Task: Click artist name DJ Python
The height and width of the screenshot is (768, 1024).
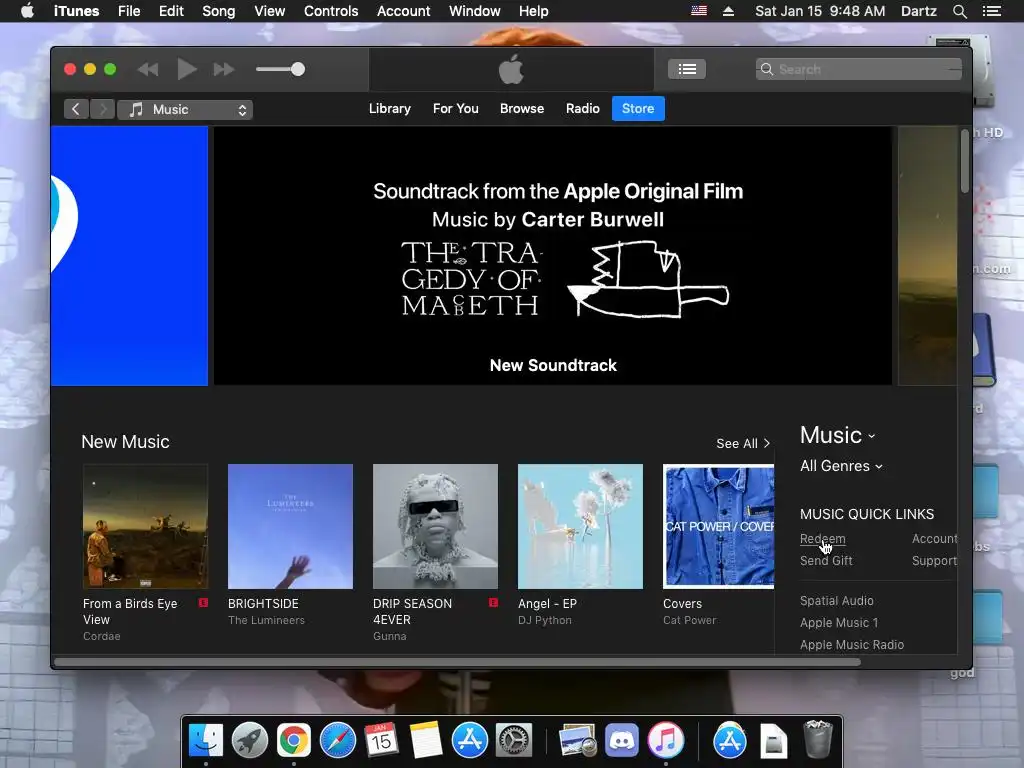Action: tap(545, 620)
